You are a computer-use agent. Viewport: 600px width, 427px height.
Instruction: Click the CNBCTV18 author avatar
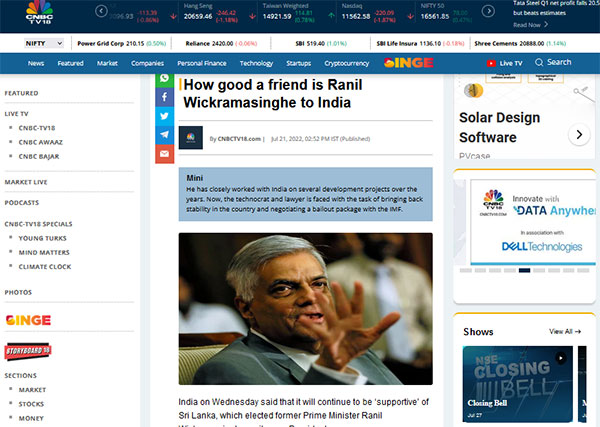(191, 137)
